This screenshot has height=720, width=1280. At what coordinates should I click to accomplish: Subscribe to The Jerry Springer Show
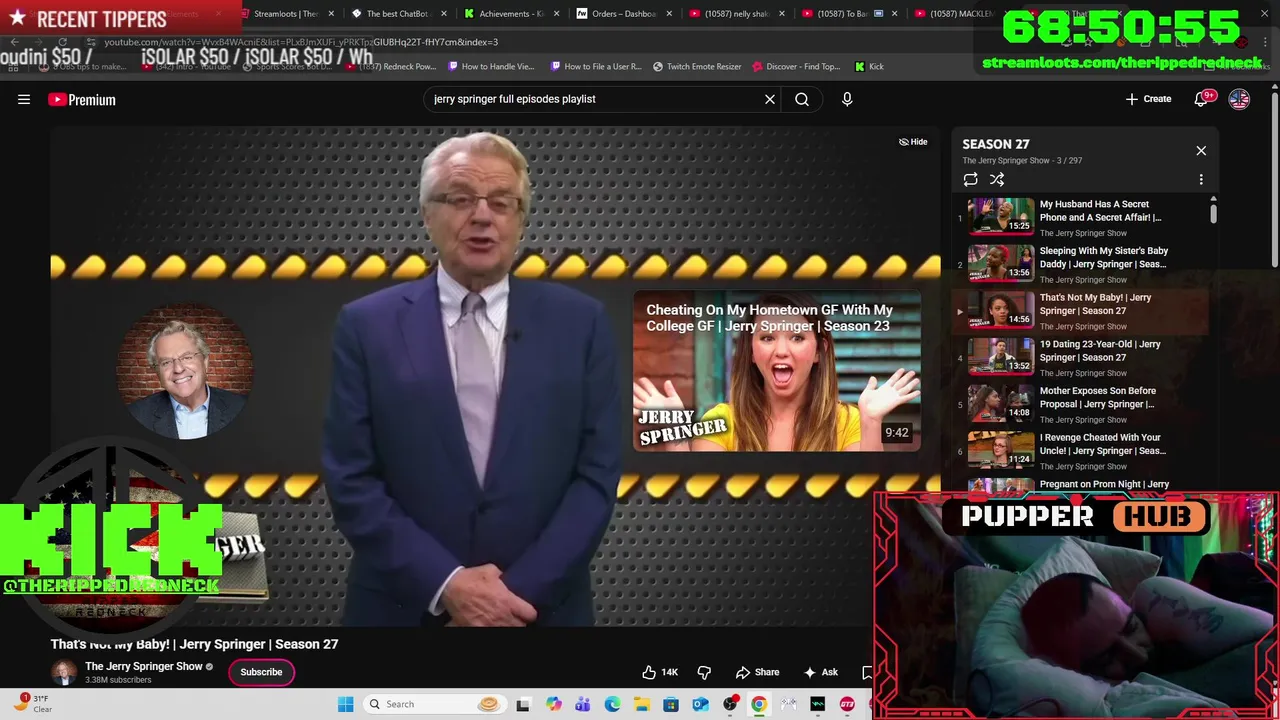click(261, 672)
